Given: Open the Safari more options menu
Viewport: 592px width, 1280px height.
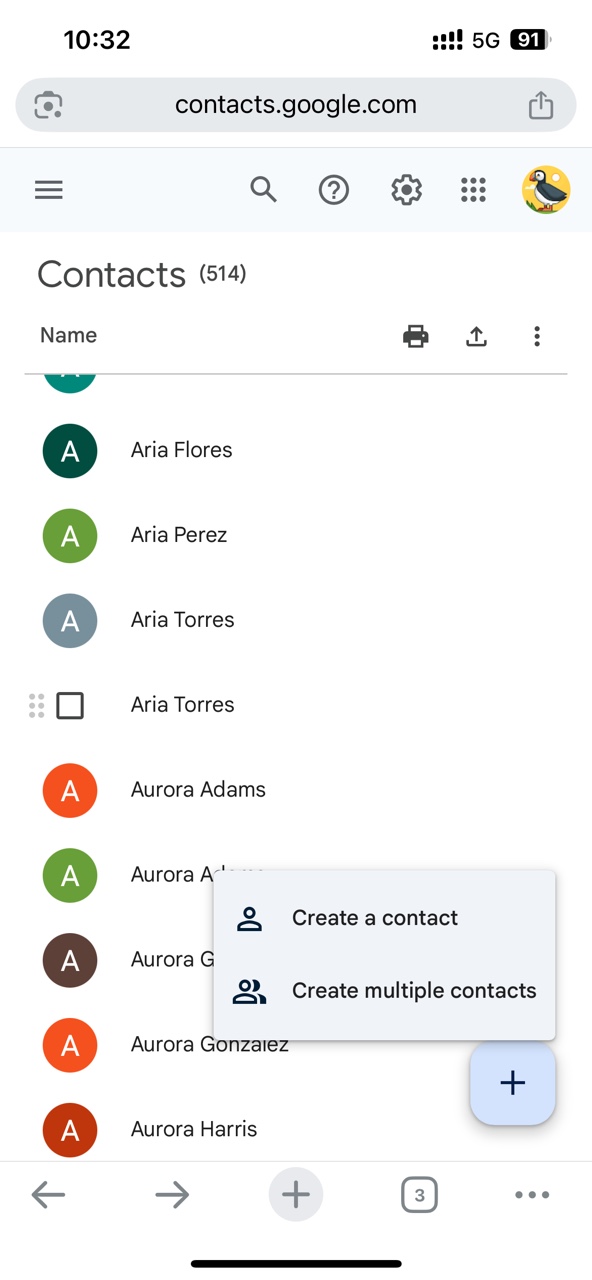Looking at the screenshot, I should 531,1194.
